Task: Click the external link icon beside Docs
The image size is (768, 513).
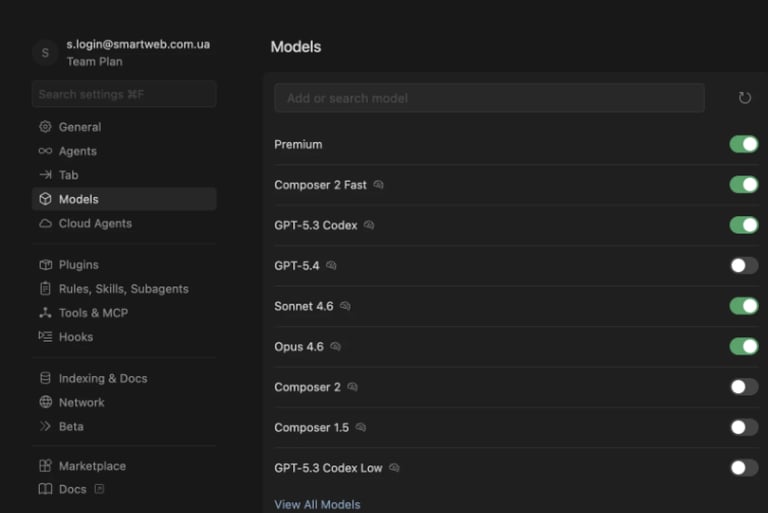Action: point(99,489)
